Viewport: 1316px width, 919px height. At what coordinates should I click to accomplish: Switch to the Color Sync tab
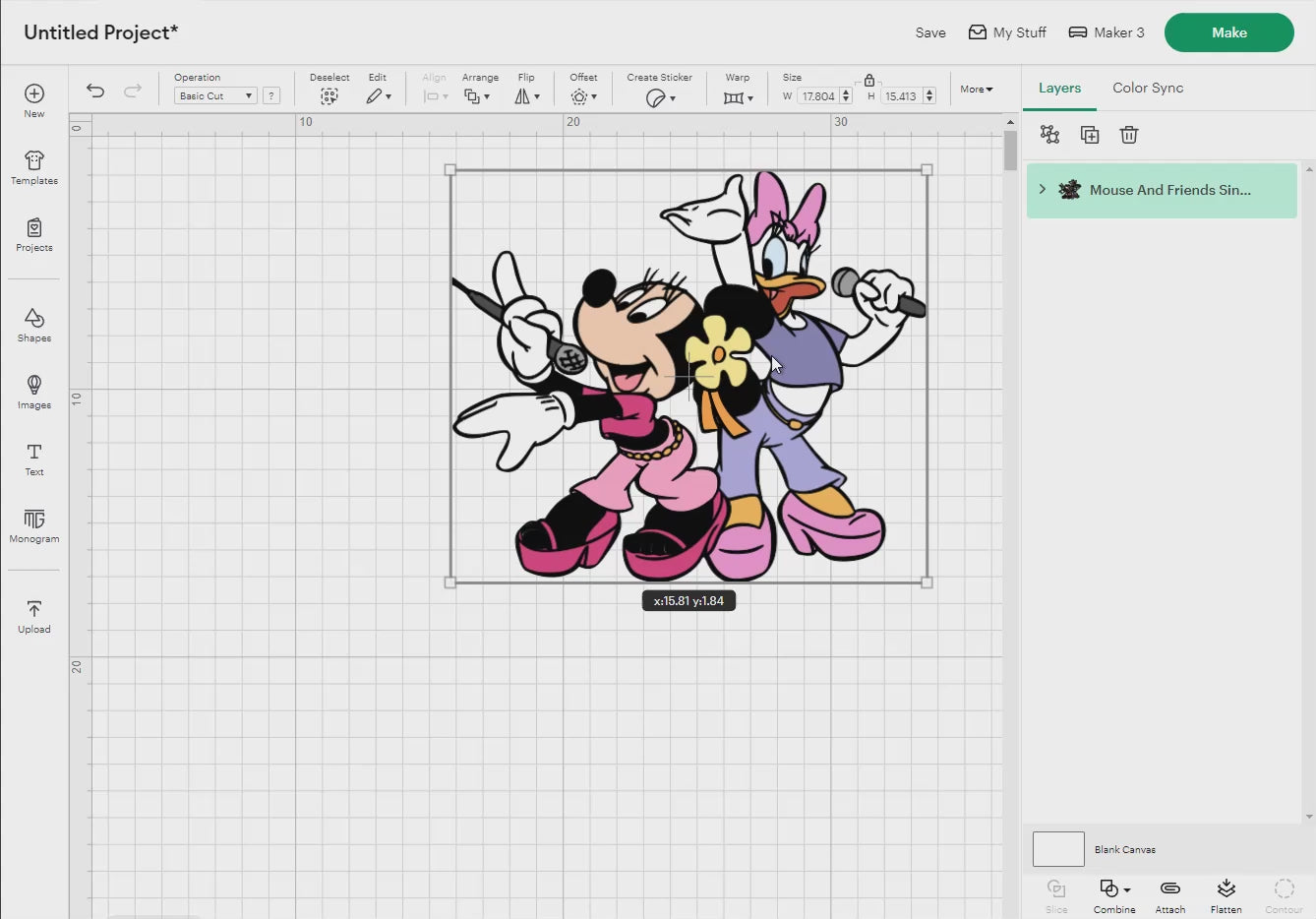[1148, 88]
